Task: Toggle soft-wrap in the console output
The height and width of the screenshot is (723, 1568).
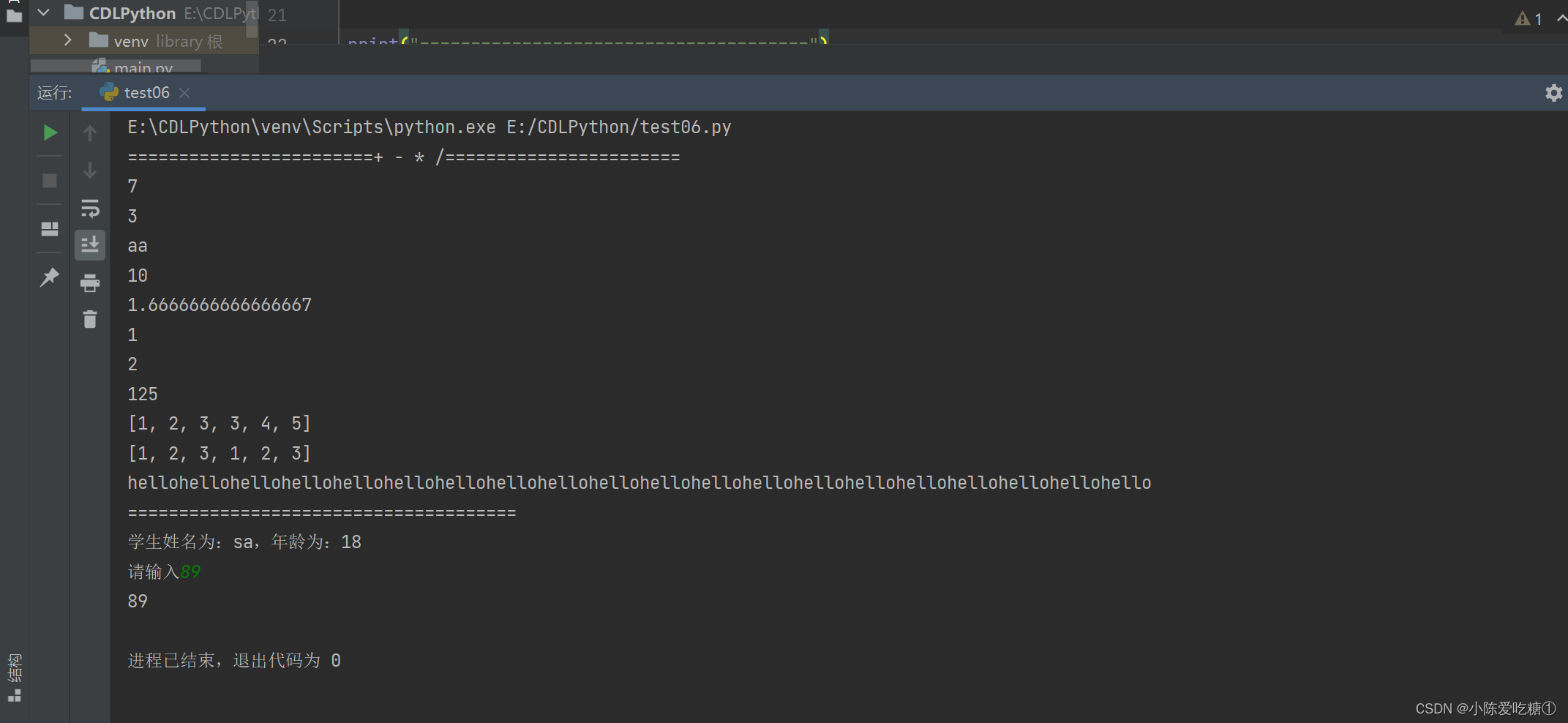Action: pyautogui.click(x=90, y=209)
